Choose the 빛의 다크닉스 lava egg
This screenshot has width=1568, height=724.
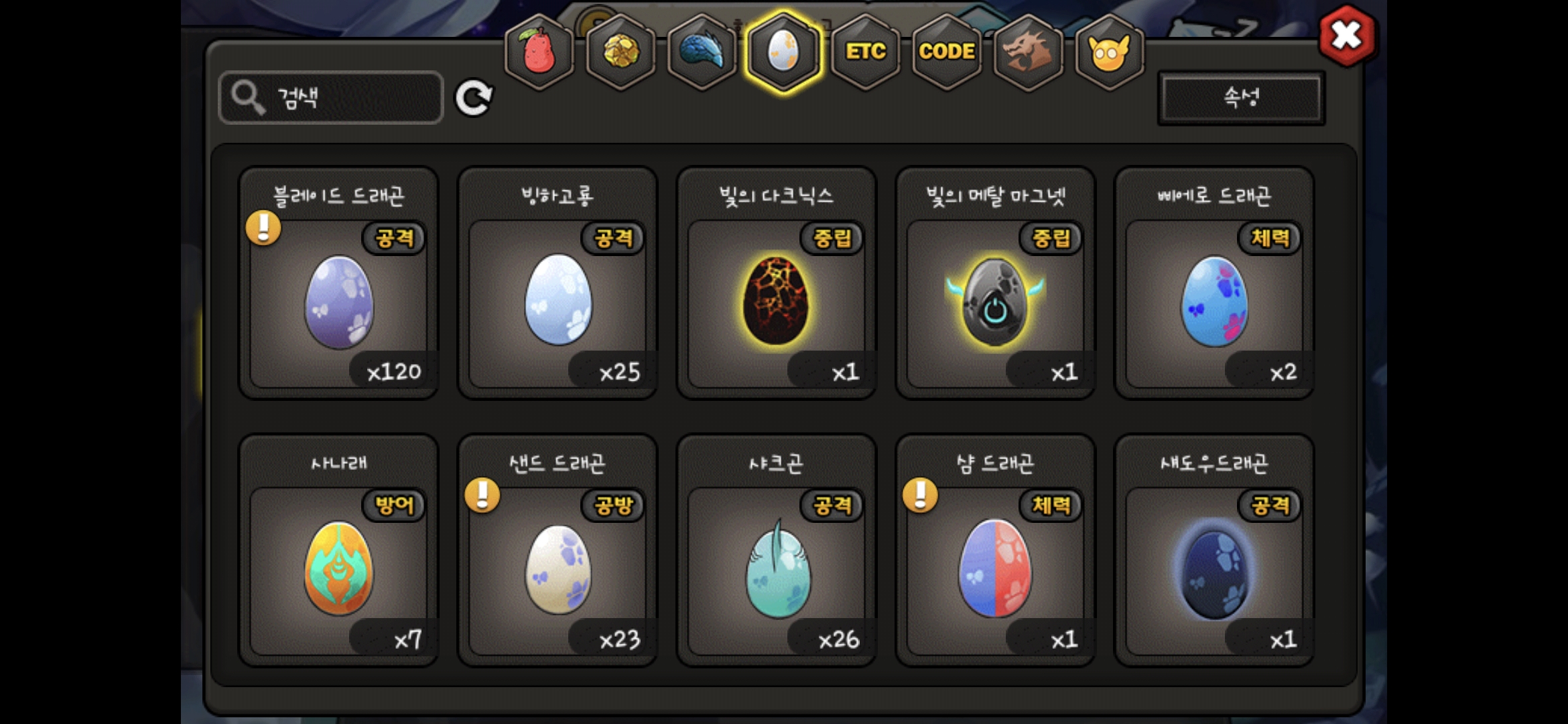tap(777, 283)
